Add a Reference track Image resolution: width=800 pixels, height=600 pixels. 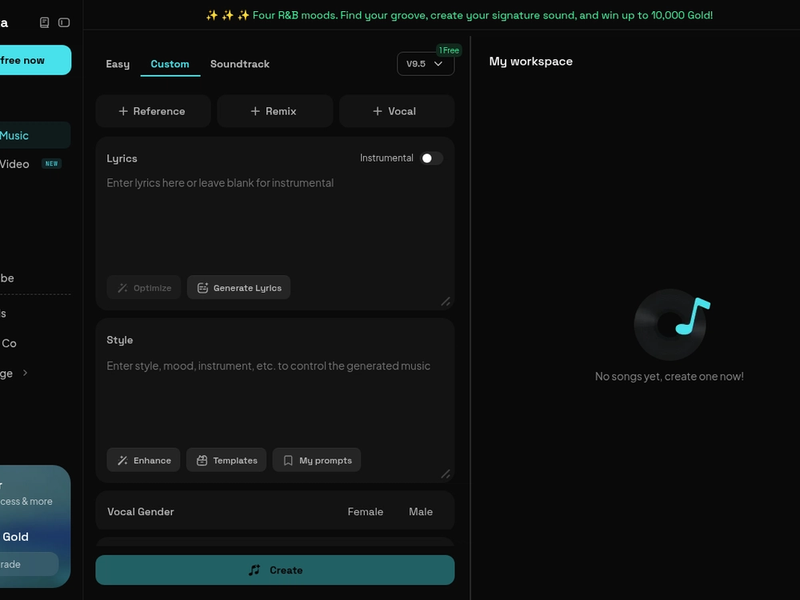pos(153,111)
